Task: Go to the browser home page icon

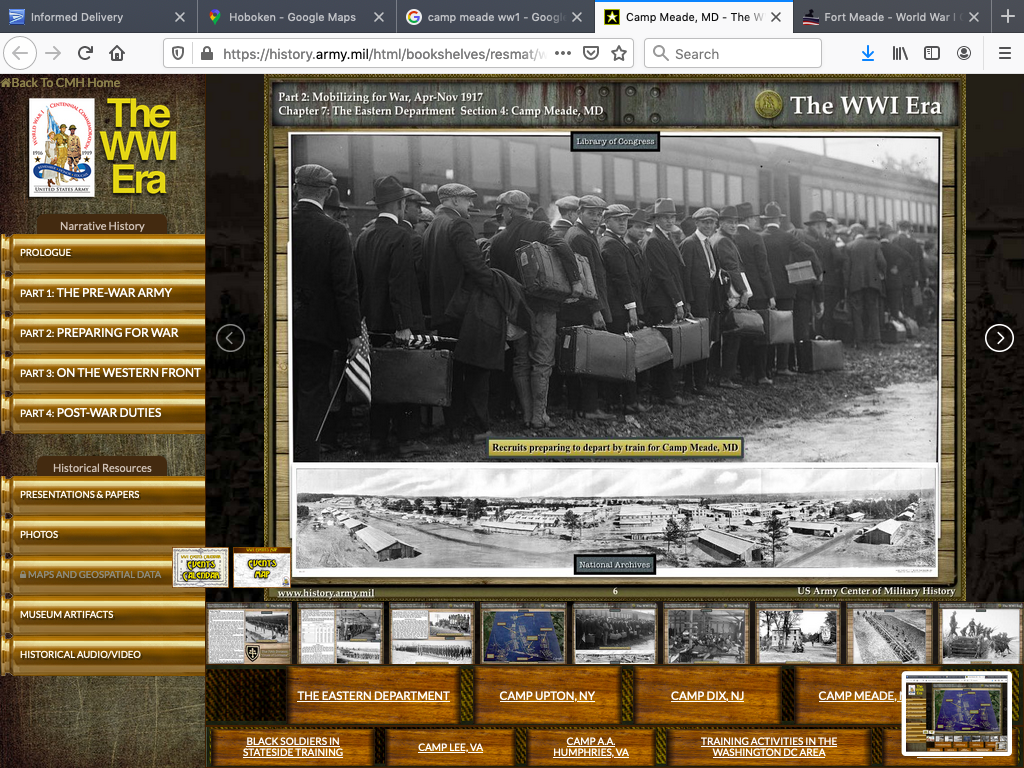Action: click(117, 53)
